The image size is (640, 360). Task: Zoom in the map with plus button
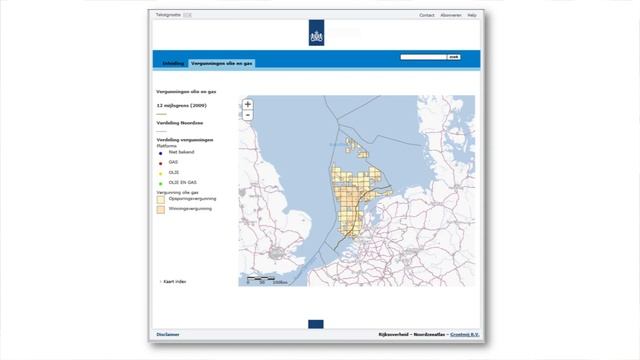point(247,104)
